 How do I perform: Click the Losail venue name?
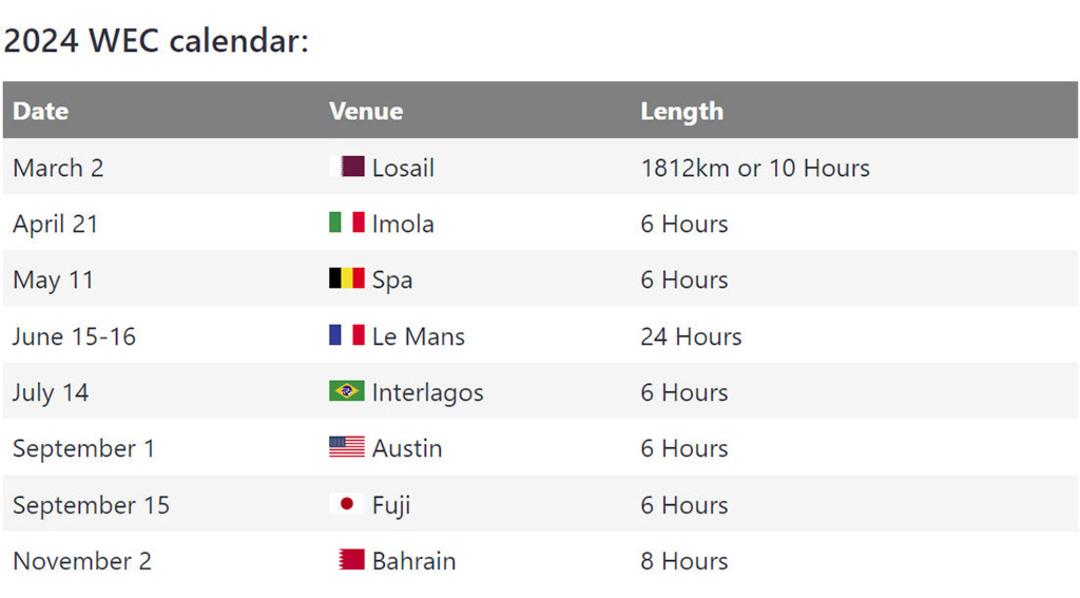403,167
